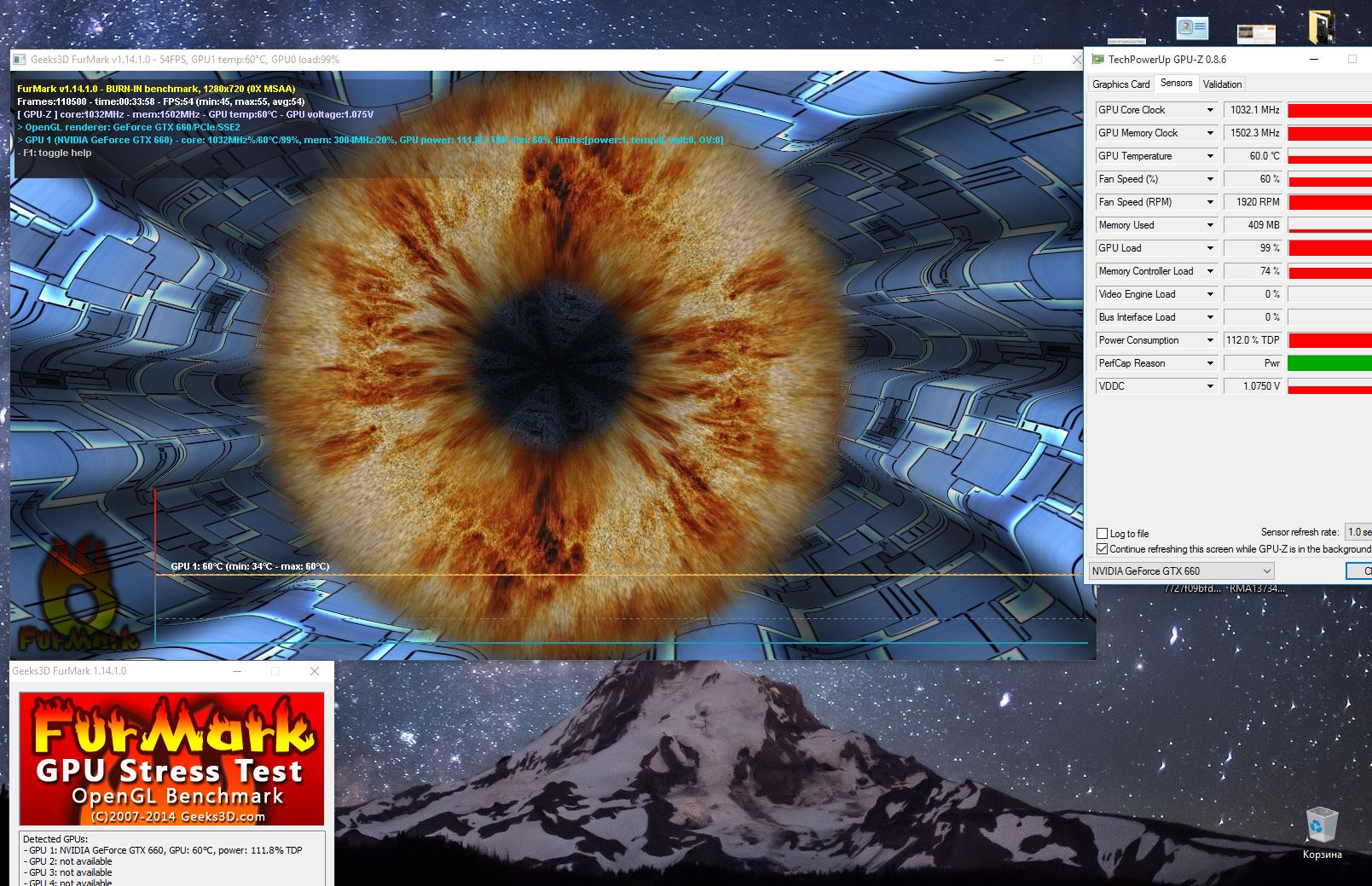Open the NVIDIA GeForce GTX 660 selector
This screenshot has width=1372, height=886.
click(x=1182, y=571)
